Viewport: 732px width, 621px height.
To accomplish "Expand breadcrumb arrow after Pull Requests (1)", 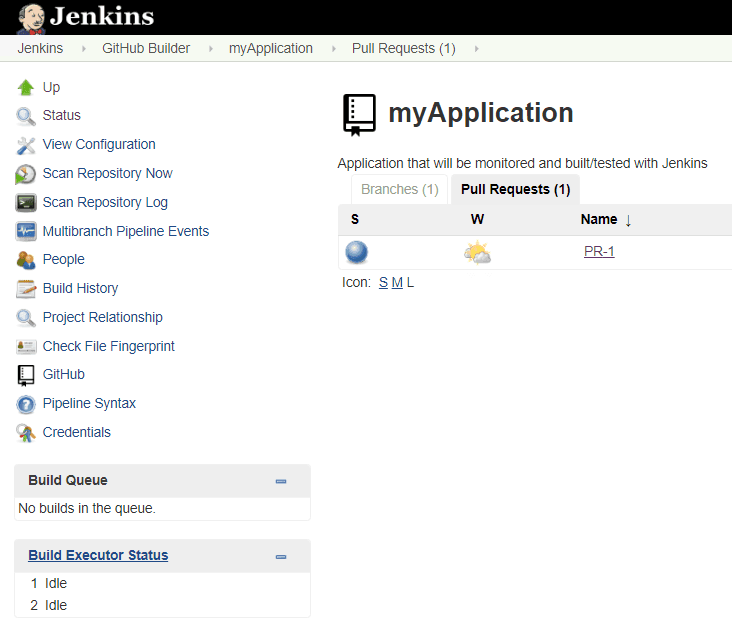I will (x=476, y=49).
